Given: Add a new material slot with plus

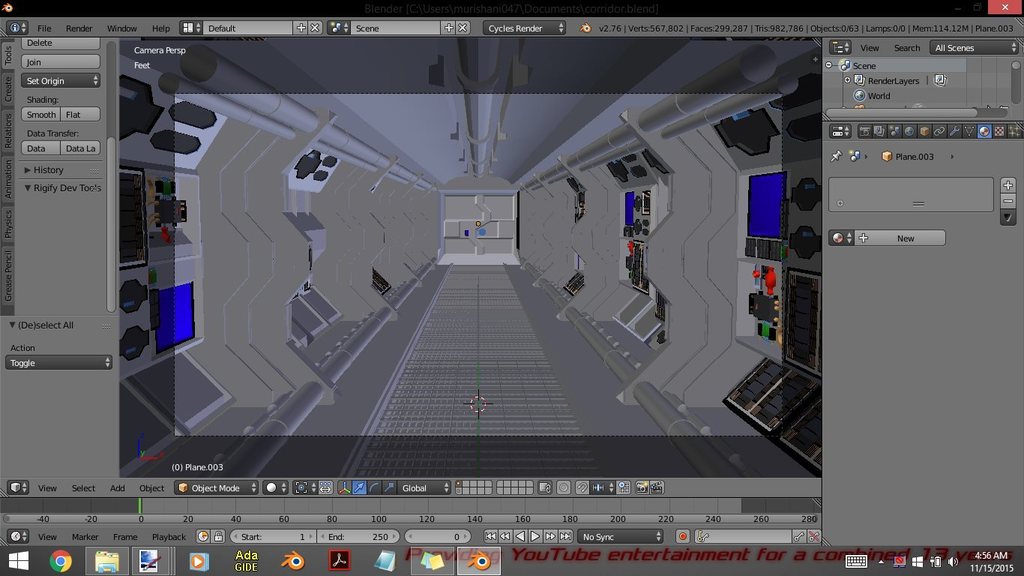Looking at the screenshot, I should point(1008,185).
